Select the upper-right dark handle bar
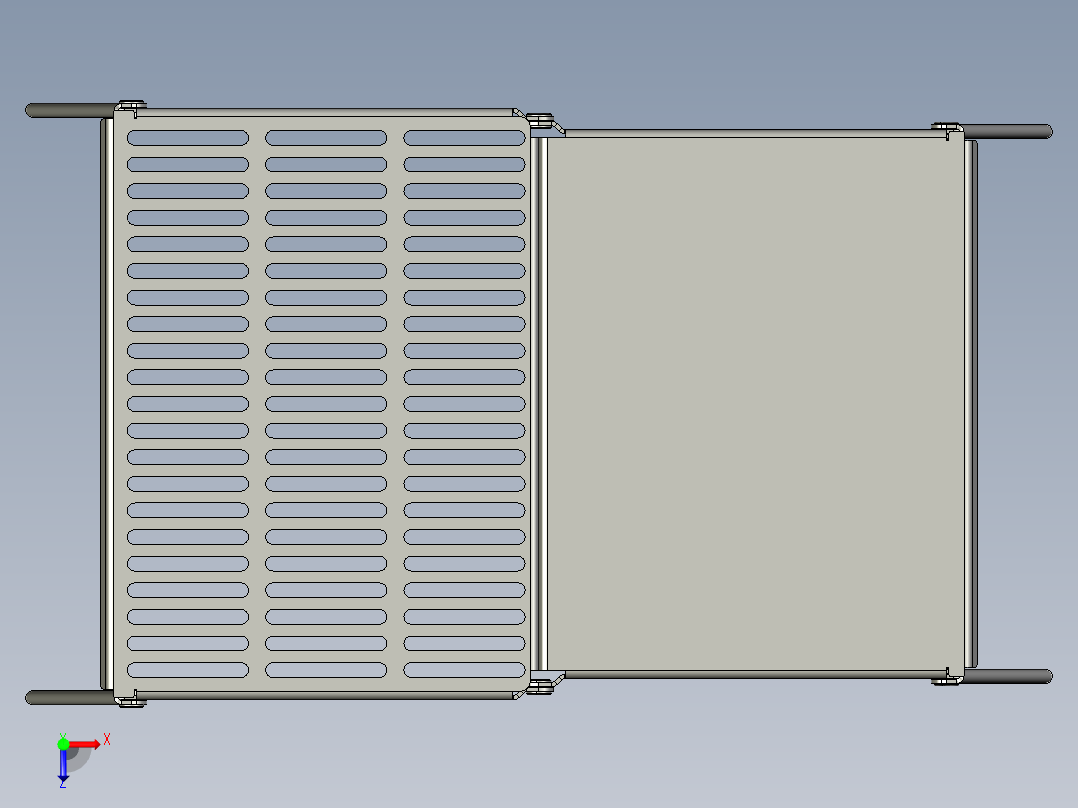The width and height of the screenshot is (1078, 808). tap(1006, 131)
